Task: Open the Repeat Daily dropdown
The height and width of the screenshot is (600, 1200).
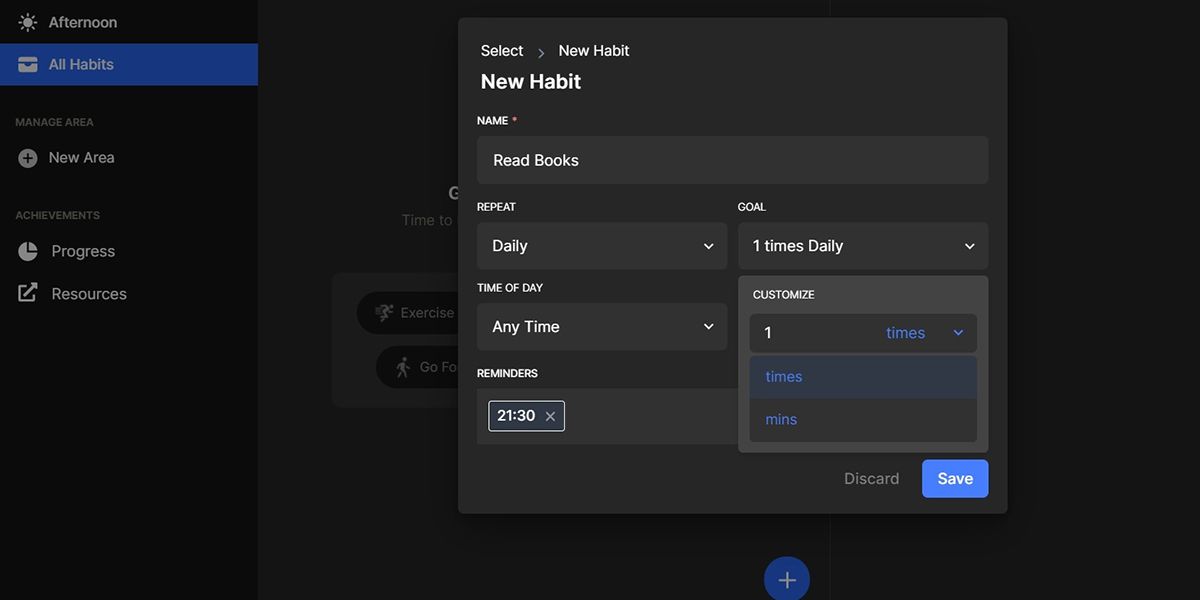Action: tap(602, 246)
